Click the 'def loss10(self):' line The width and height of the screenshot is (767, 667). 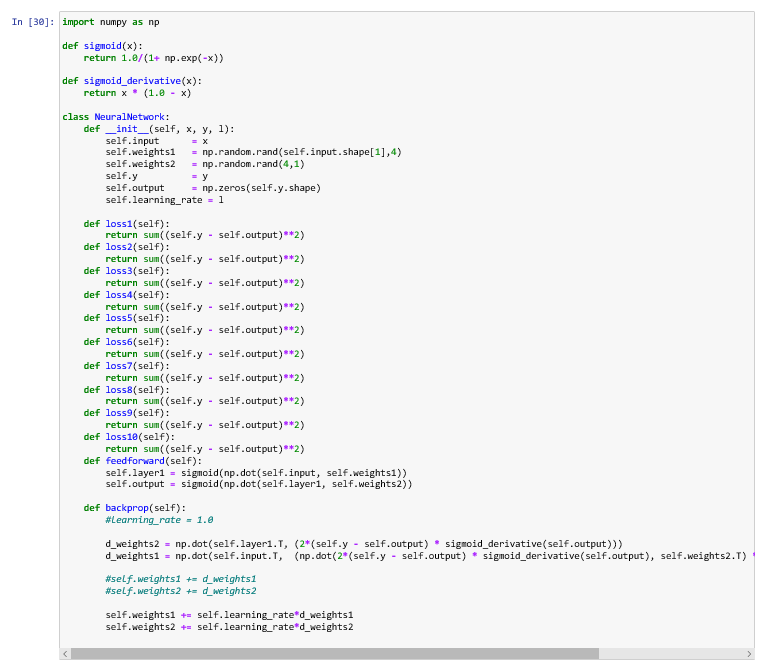tap(129, 437)
